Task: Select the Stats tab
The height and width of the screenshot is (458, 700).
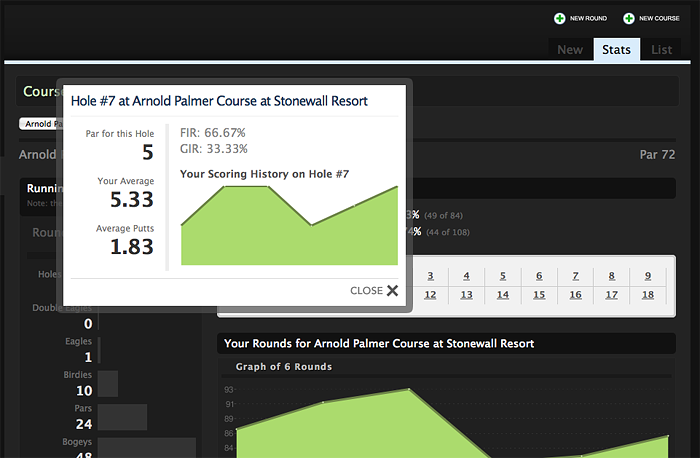Action: 617,50
